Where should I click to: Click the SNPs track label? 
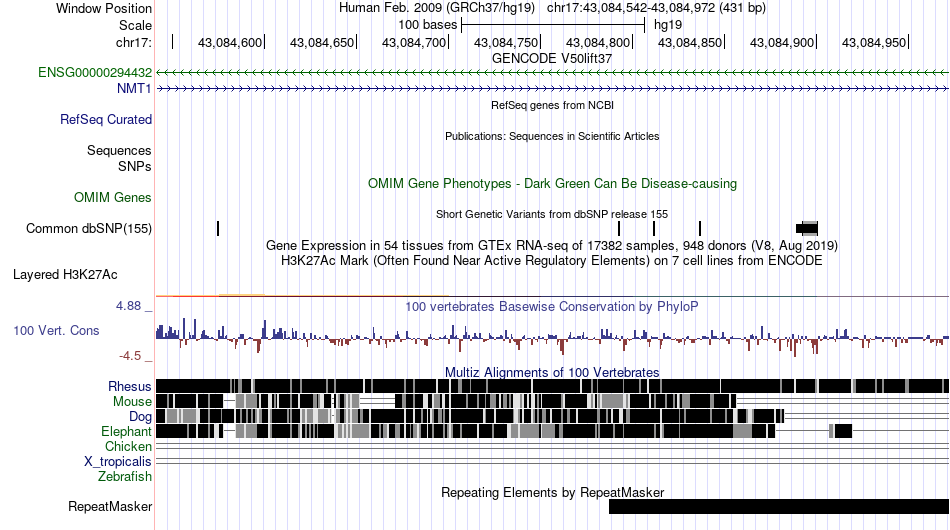(135, 166)
